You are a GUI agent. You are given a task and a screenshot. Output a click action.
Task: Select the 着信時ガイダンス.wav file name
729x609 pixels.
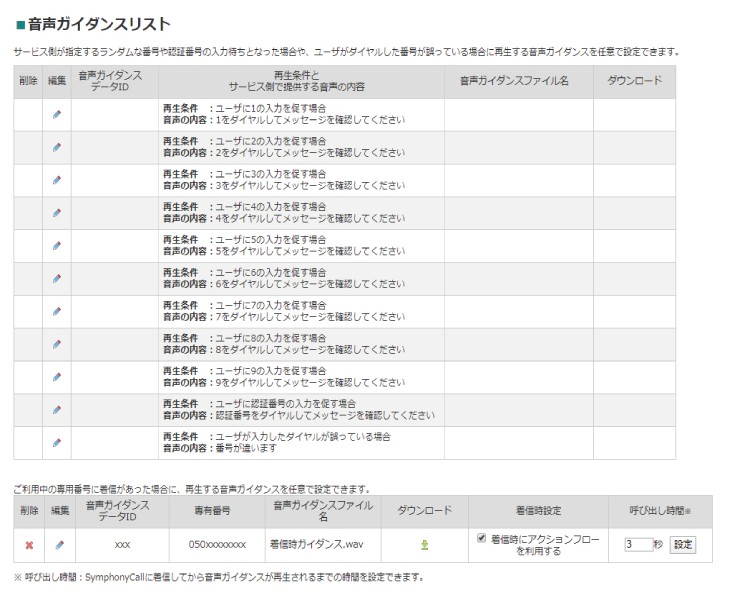click(x=317, y=544)
